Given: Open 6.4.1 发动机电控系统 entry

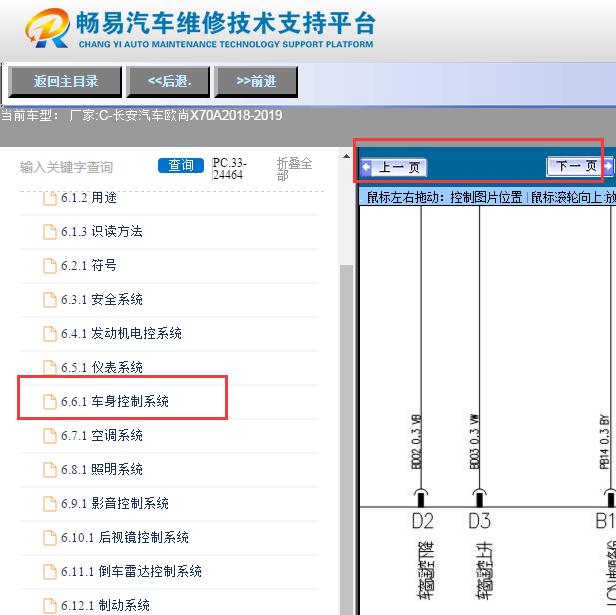Looking at the screenshot, I should 121,333.
